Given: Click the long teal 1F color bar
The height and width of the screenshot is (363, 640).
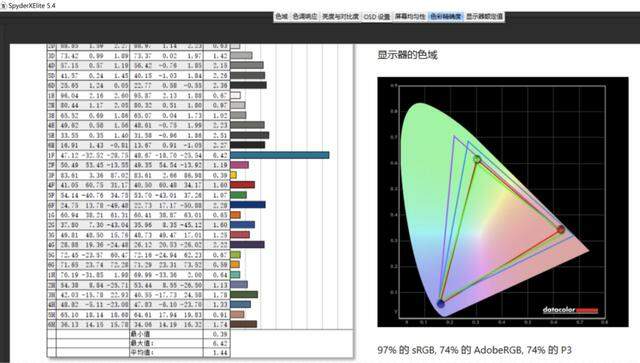Looking at the screenshot, I should [x=280, y=155].
